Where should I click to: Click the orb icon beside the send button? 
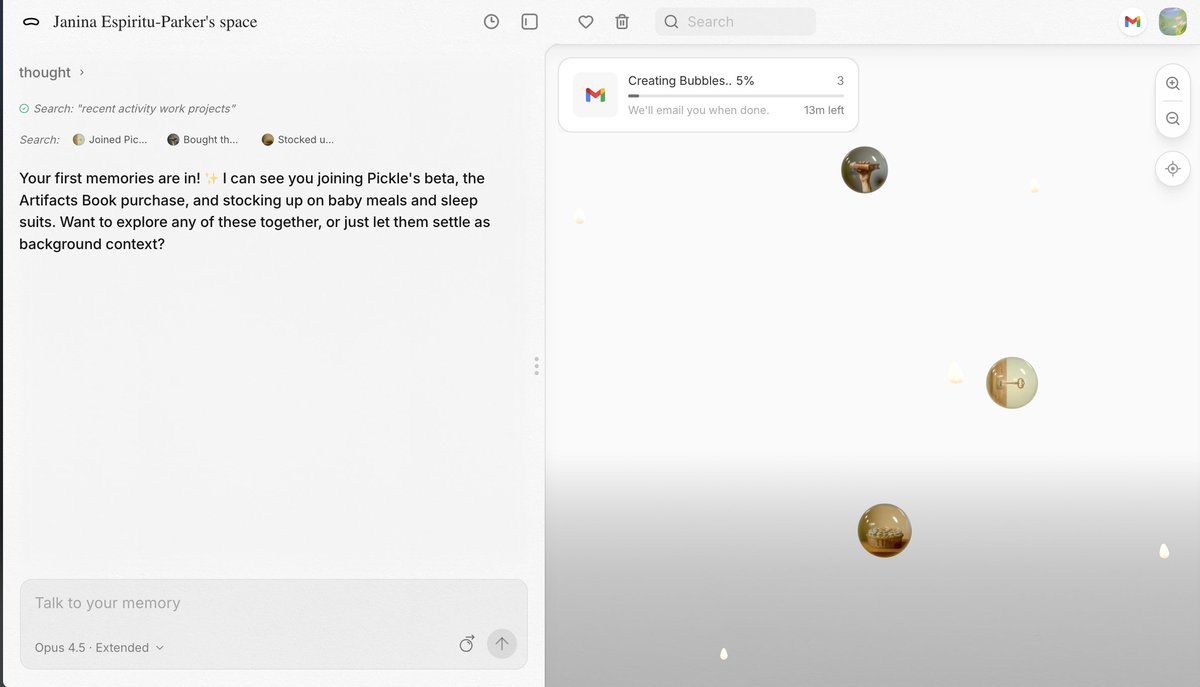[466, 644]
